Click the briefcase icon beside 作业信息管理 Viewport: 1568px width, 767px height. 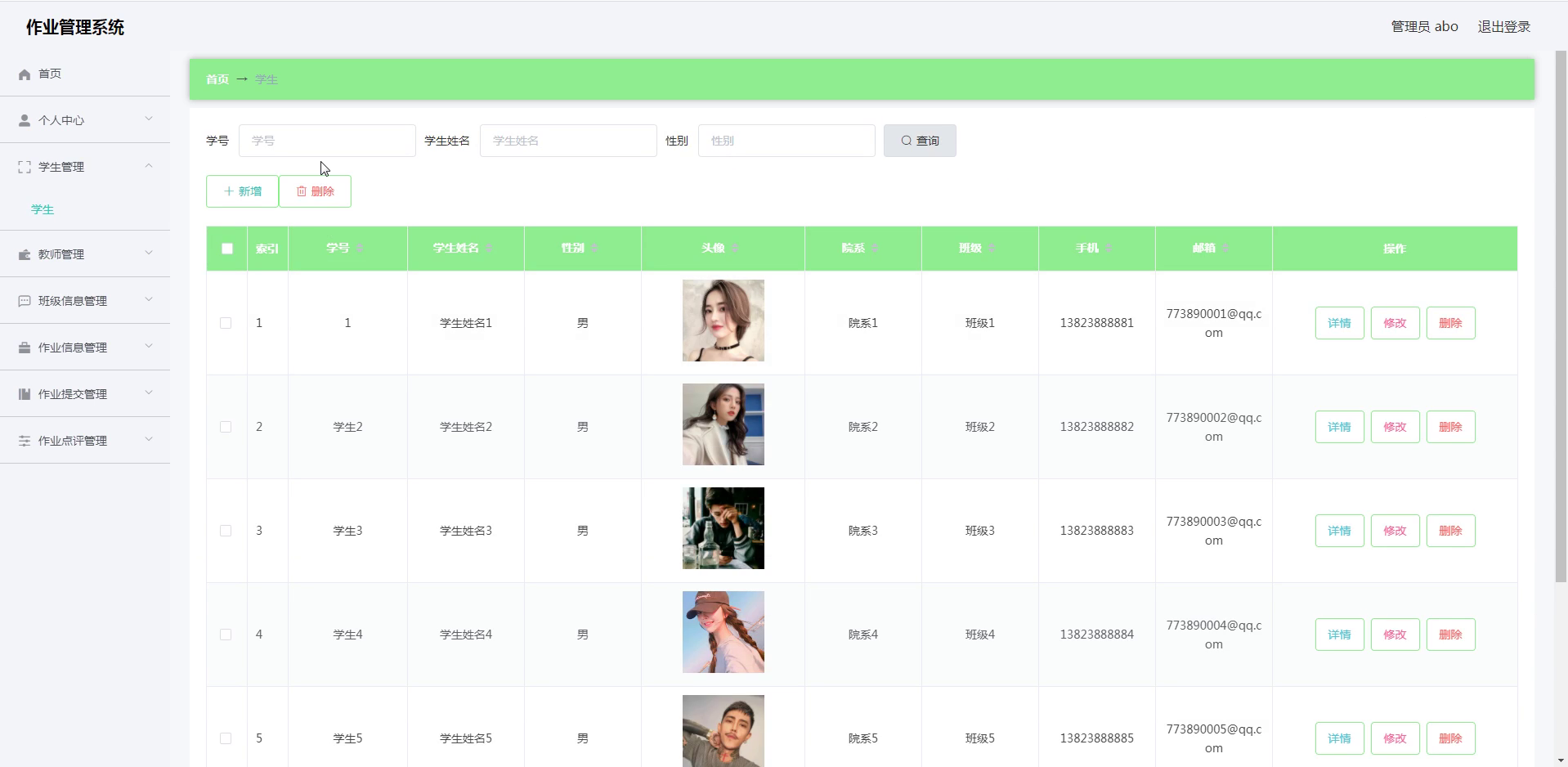pyautogui.click(x=25, y=348)
